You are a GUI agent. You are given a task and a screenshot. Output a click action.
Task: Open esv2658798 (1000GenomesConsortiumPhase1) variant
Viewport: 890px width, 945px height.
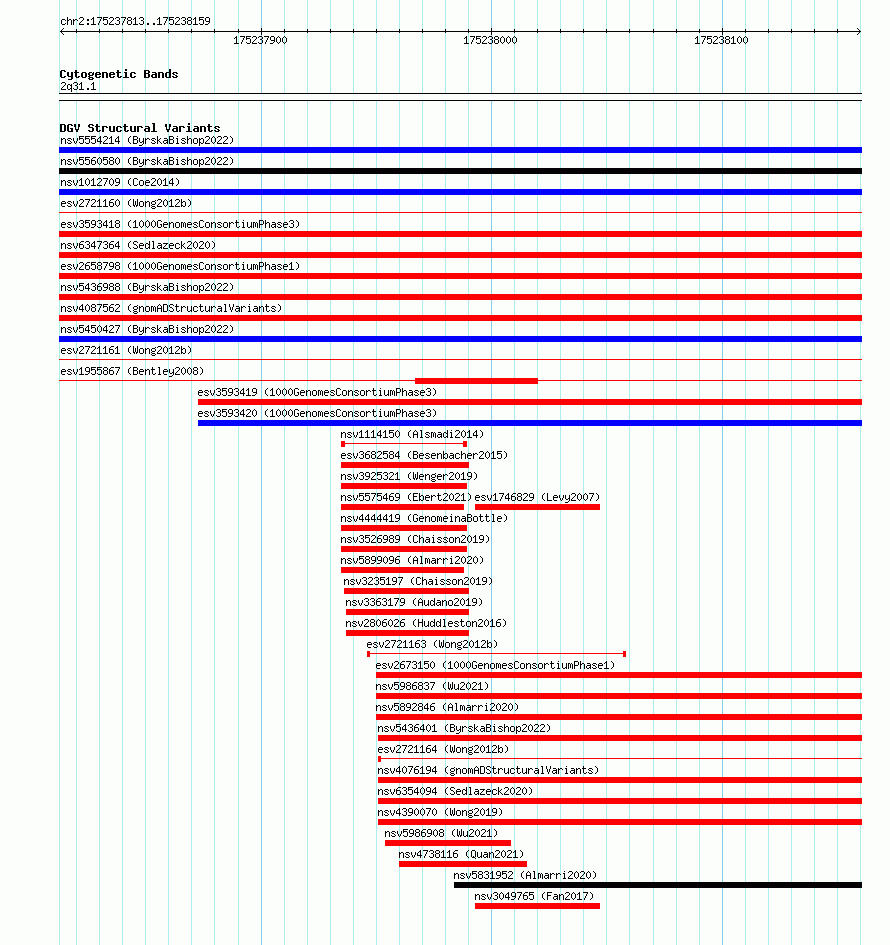(x=180, y=266)
